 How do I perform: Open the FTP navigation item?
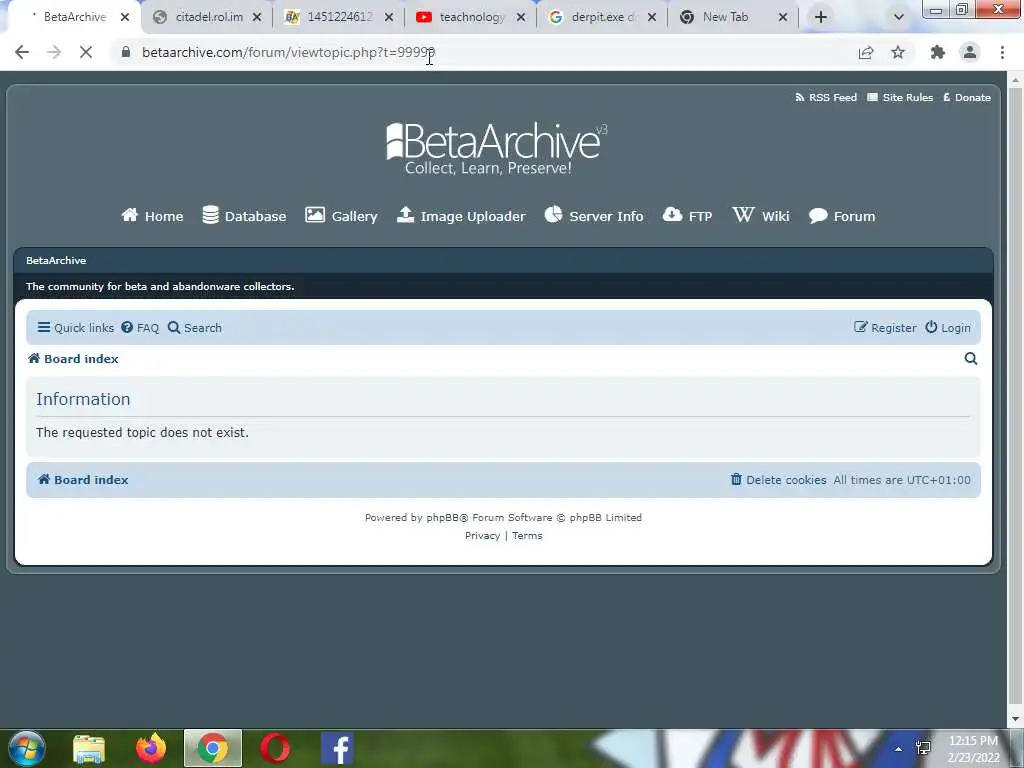687,216
